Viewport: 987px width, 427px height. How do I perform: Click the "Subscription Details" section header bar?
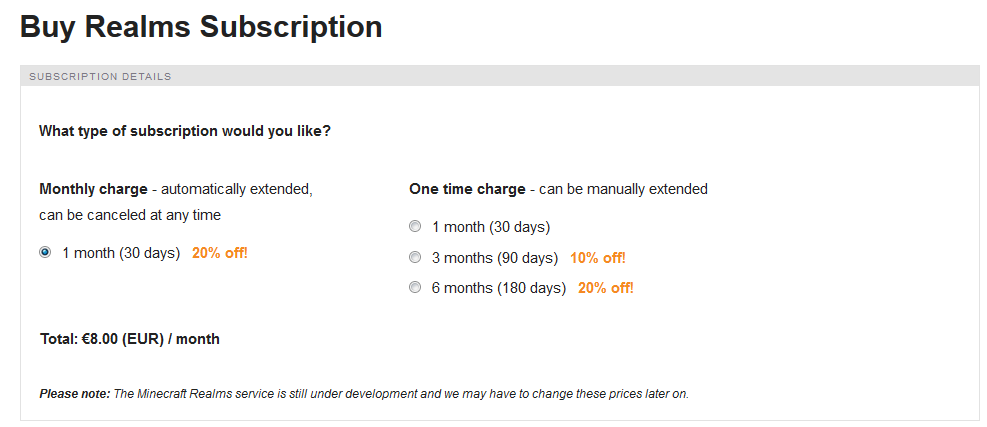pos(100,76)
